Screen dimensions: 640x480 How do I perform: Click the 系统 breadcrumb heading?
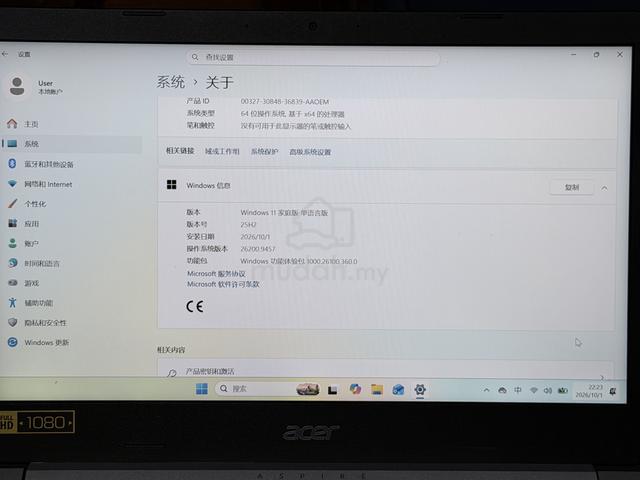coord(171,82)
